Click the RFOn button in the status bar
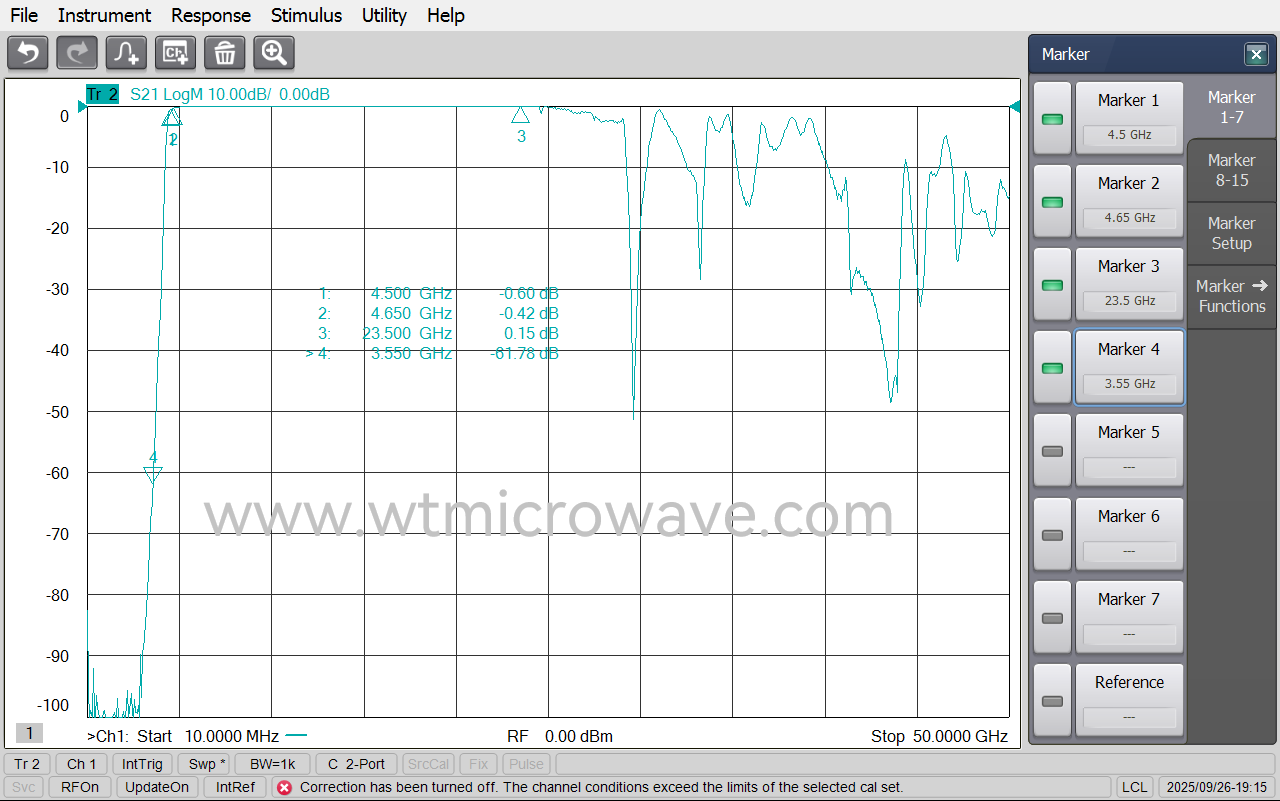The height and width of the screenshot is (801, 1280). click(79, 787)
